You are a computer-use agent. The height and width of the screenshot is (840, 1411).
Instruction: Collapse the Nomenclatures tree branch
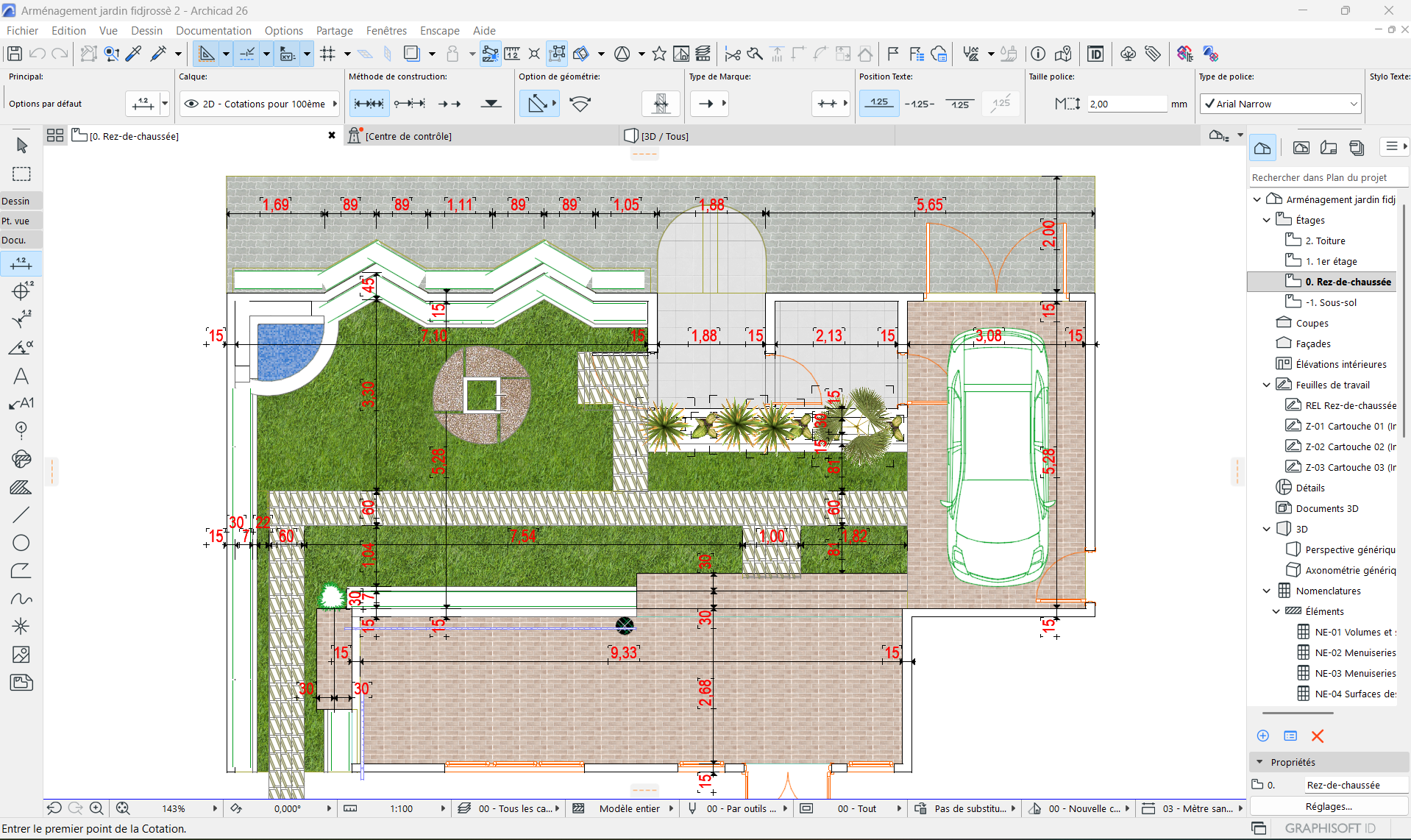pos(1266,591)
